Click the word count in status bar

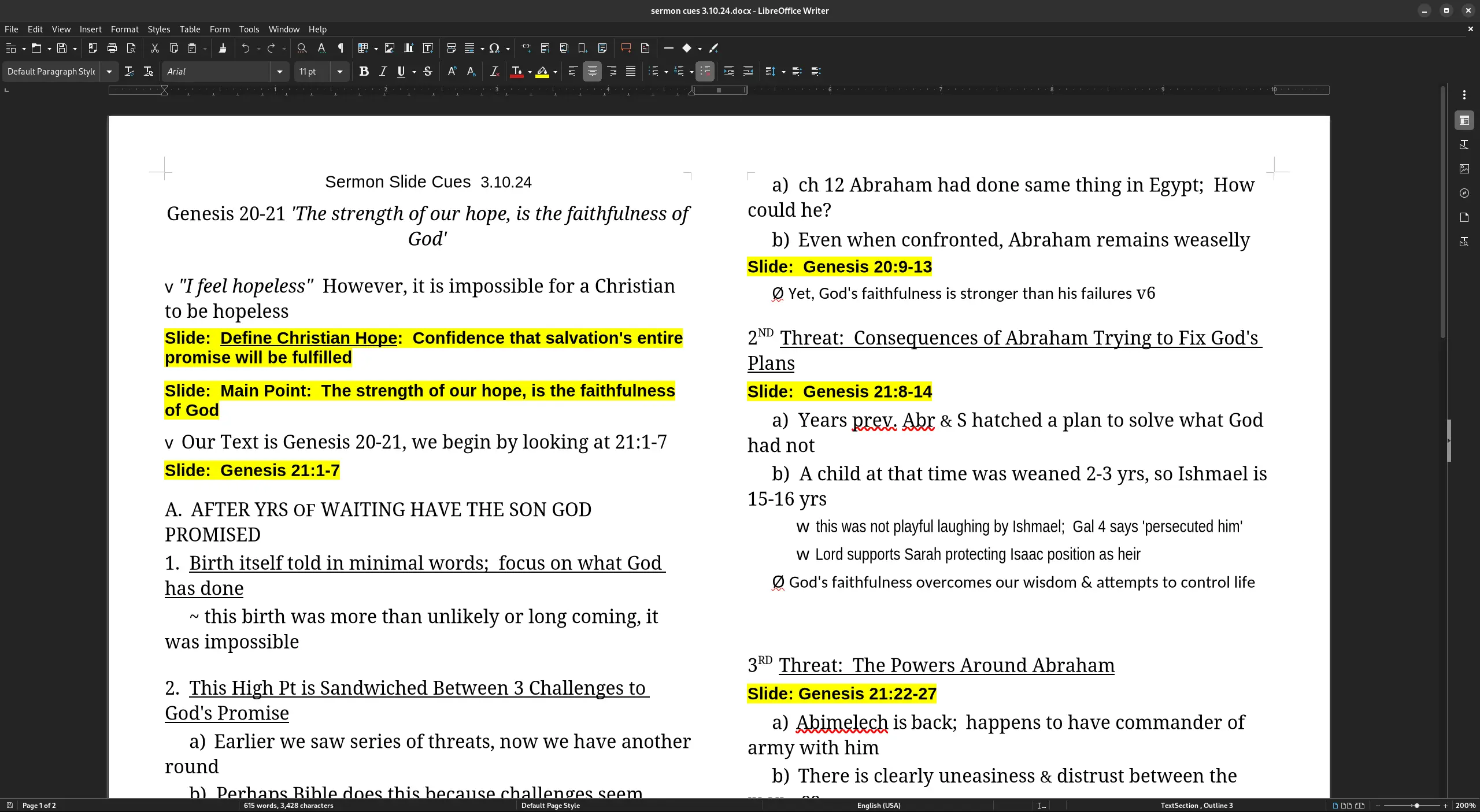tap(288, 805)
